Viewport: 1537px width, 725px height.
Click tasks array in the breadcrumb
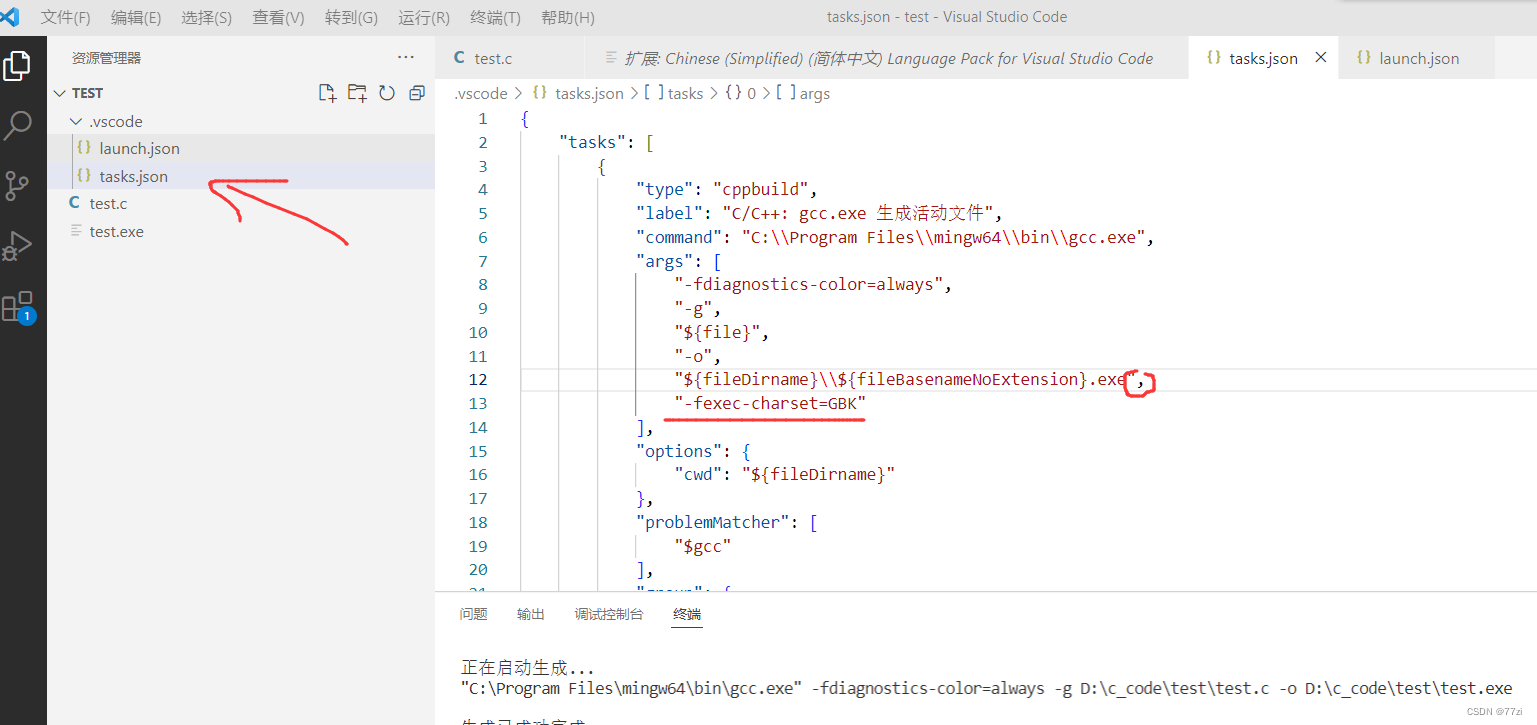click(x=685, y=93)
